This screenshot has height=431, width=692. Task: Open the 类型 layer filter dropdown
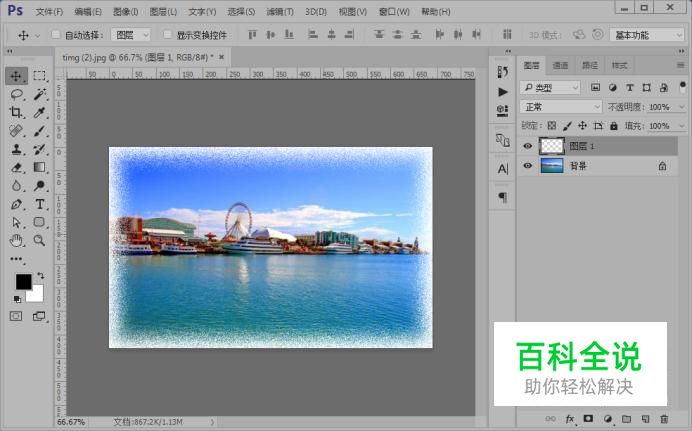pos(550,88)
